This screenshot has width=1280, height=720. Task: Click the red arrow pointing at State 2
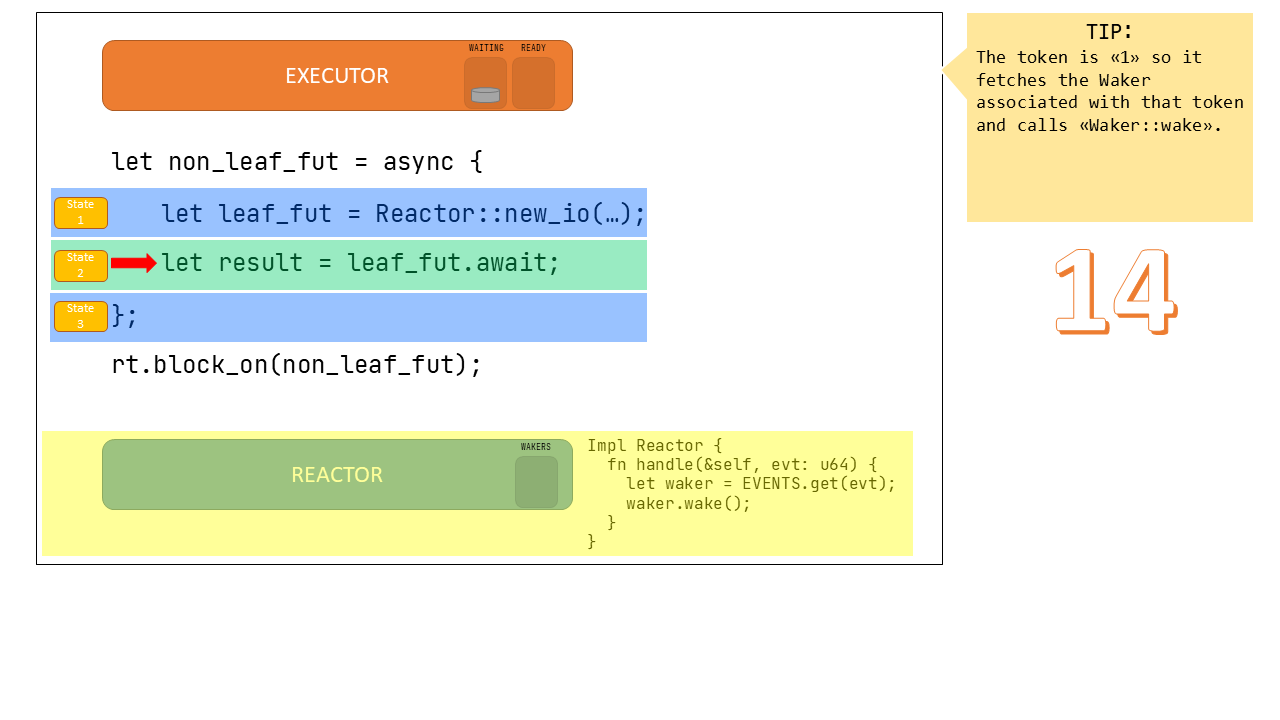133,263
